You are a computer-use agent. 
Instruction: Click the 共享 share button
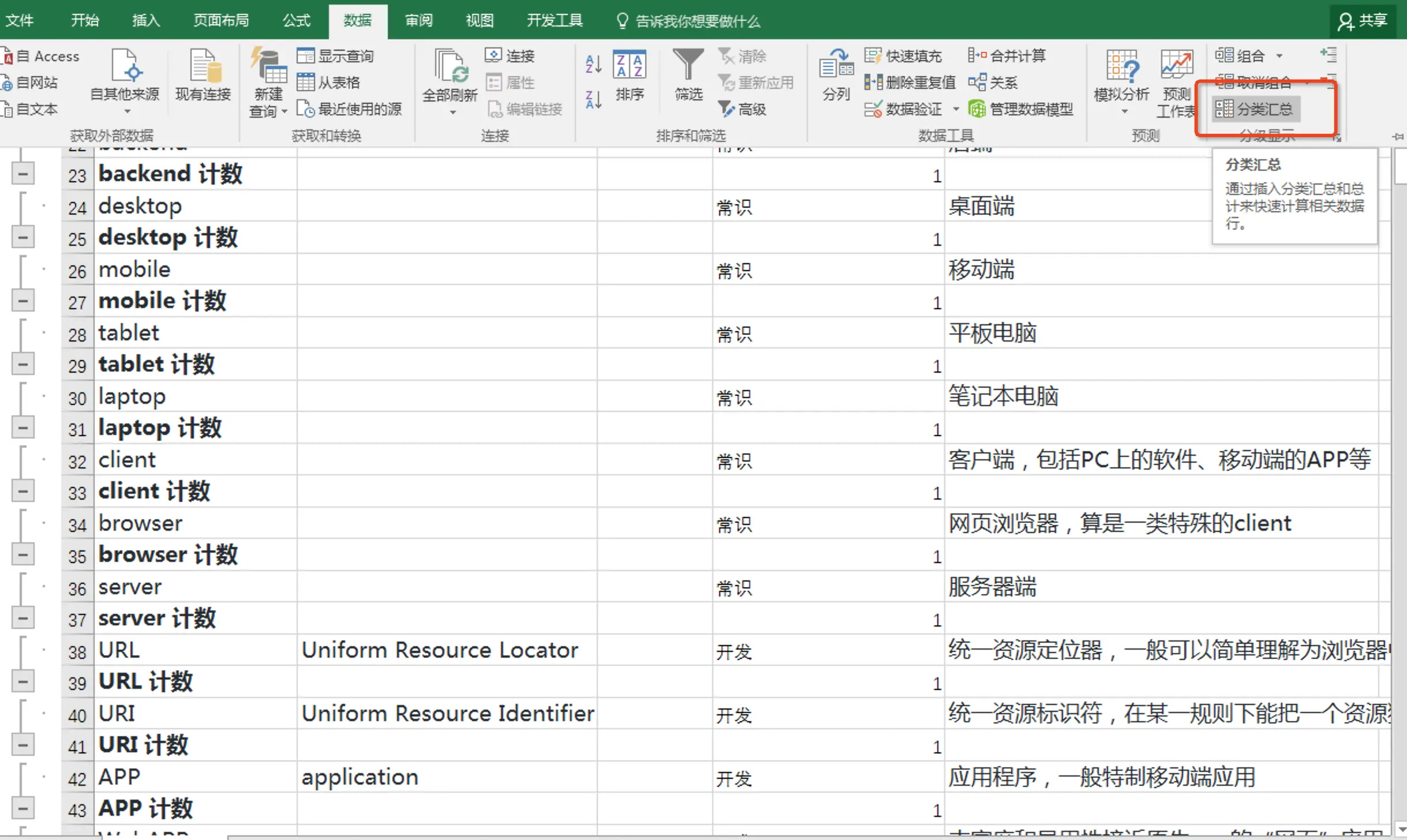[x=1363, y=21]
